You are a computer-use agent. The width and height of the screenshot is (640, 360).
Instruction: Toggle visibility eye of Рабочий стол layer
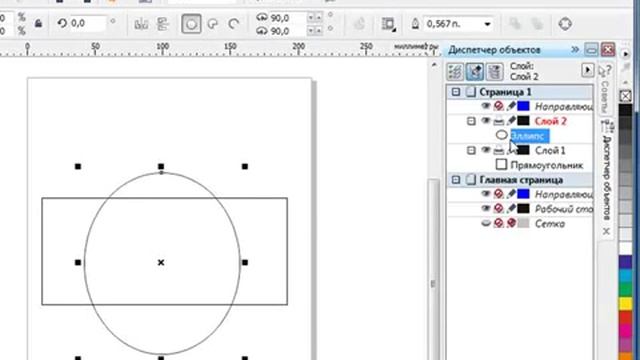pyautogui.click(x=486, y=209)
